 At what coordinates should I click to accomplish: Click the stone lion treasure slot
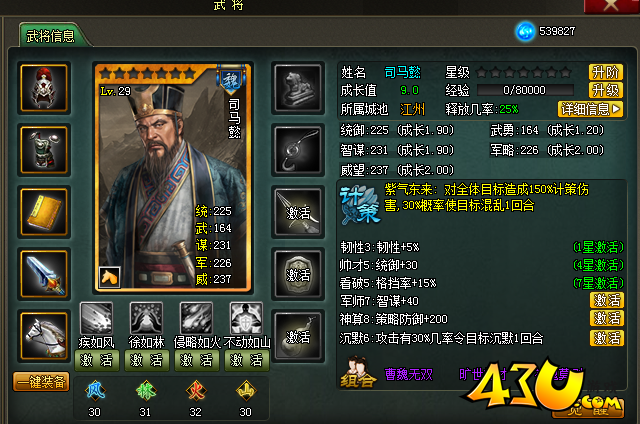click(x=298, y=88)
